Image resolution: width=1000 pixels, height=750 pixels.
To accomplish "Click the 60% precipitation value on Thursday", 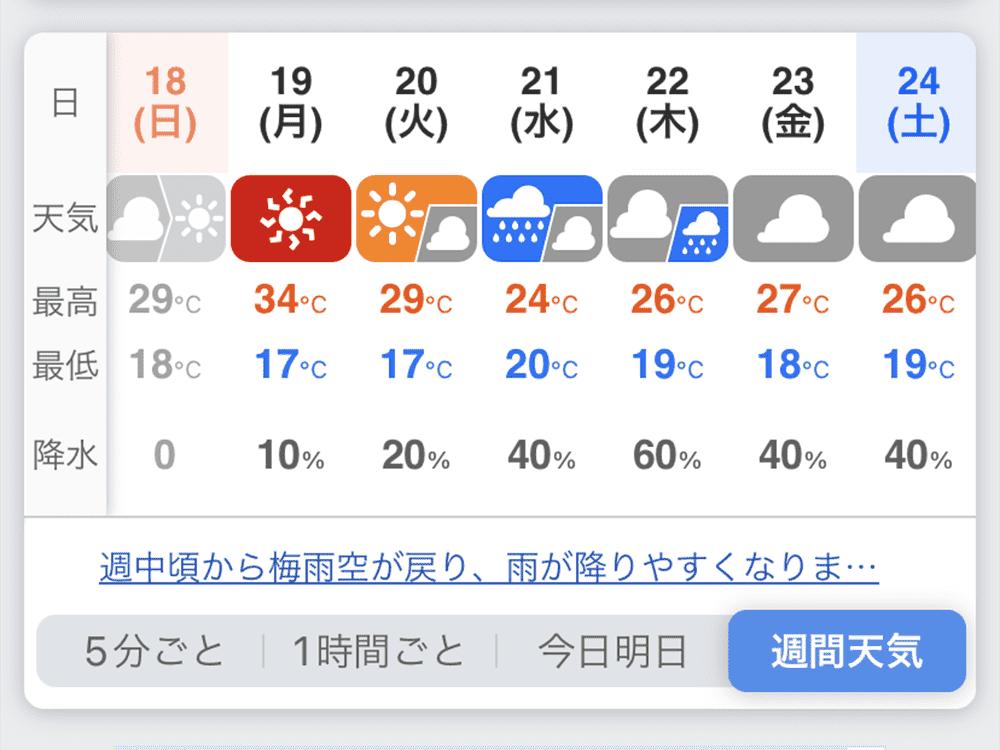I will click(x=667, y=455).
